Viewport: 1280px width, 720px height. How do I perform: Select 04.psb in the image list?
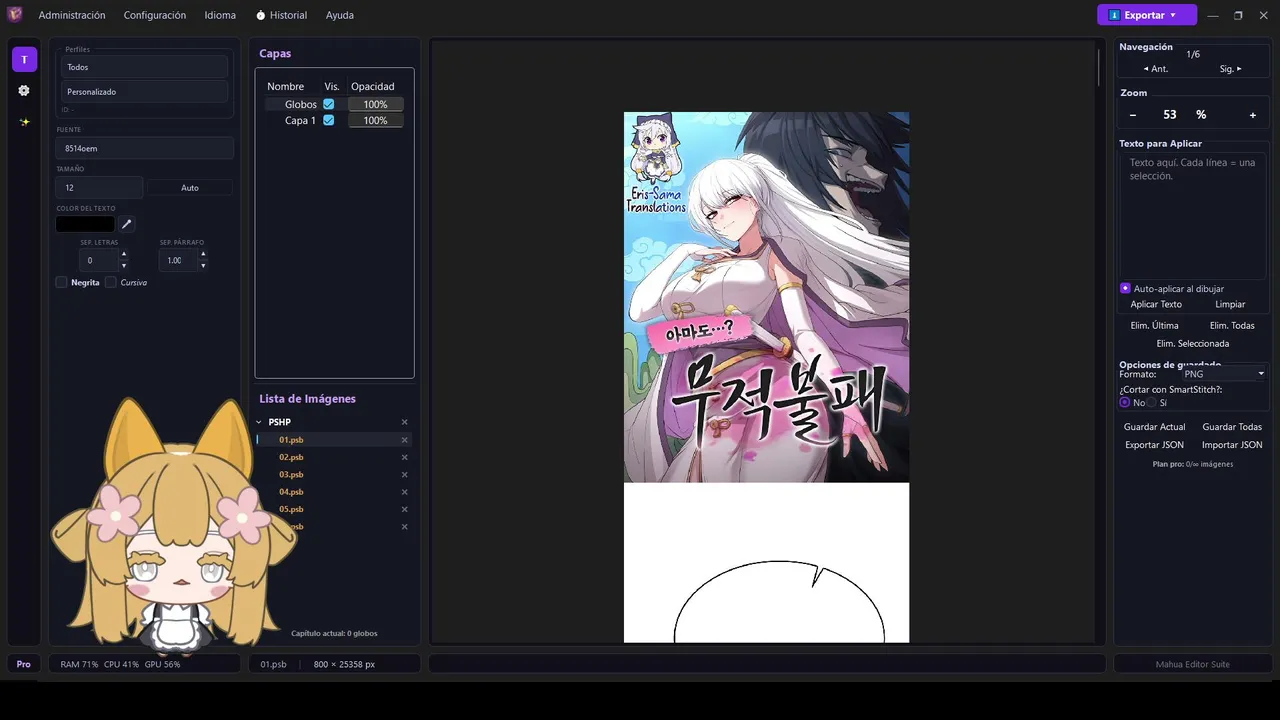coord(291,492)
